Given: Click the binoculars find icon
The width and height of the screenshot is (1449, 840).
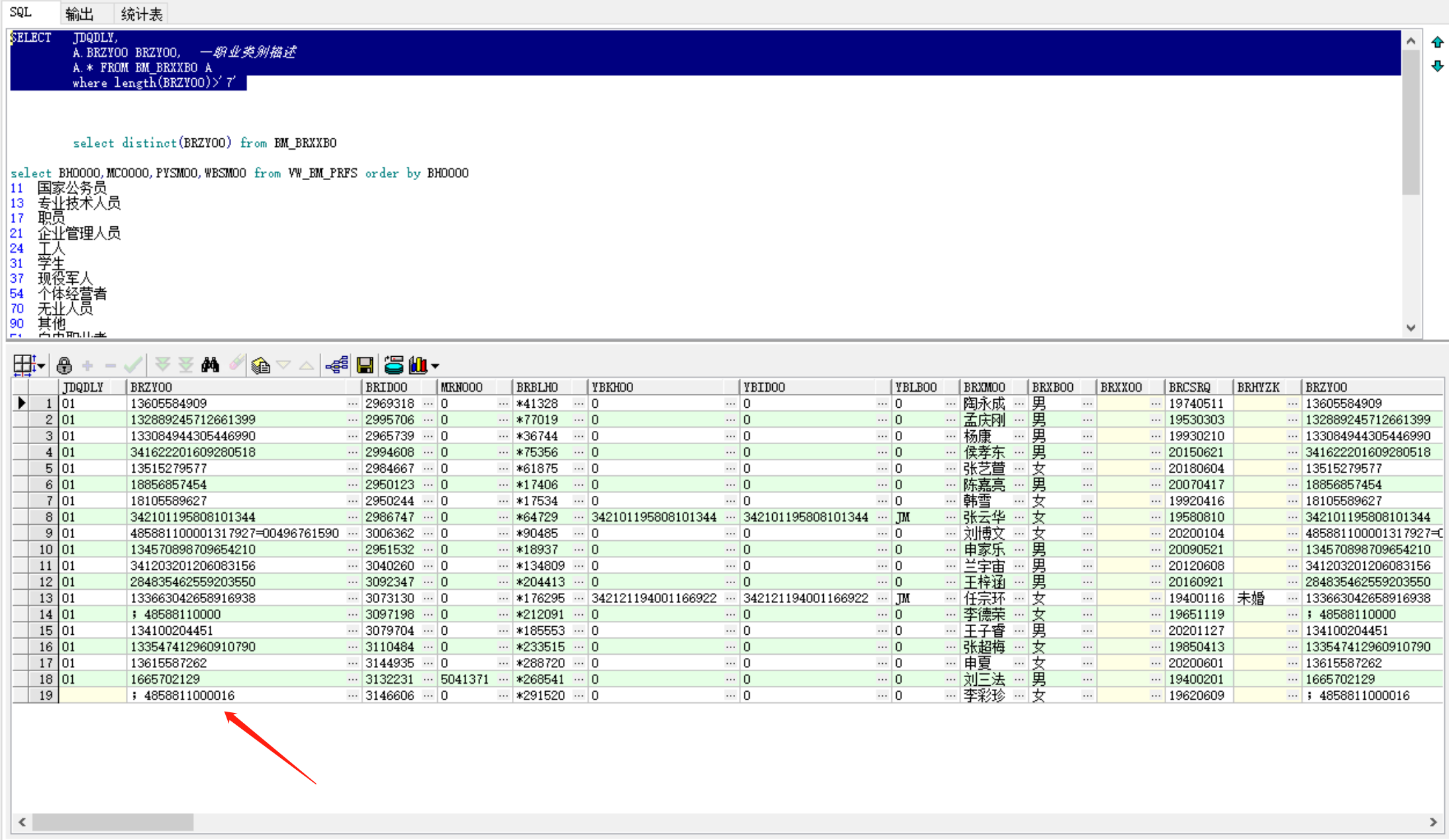Looking at the screenshot, I should (211, 365).
